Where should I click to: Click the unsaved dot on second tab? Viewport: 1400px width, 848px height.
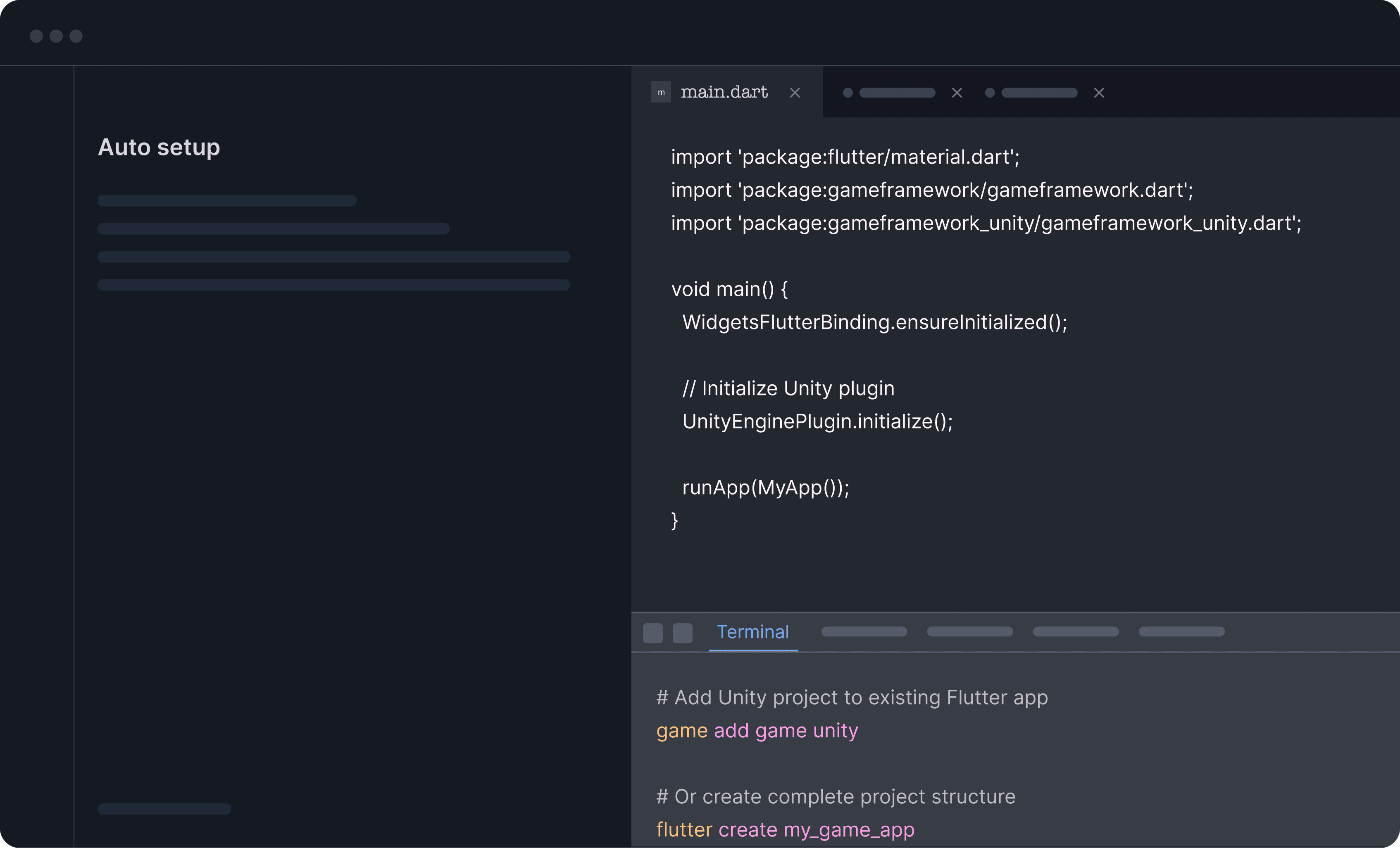pos(848,93)
